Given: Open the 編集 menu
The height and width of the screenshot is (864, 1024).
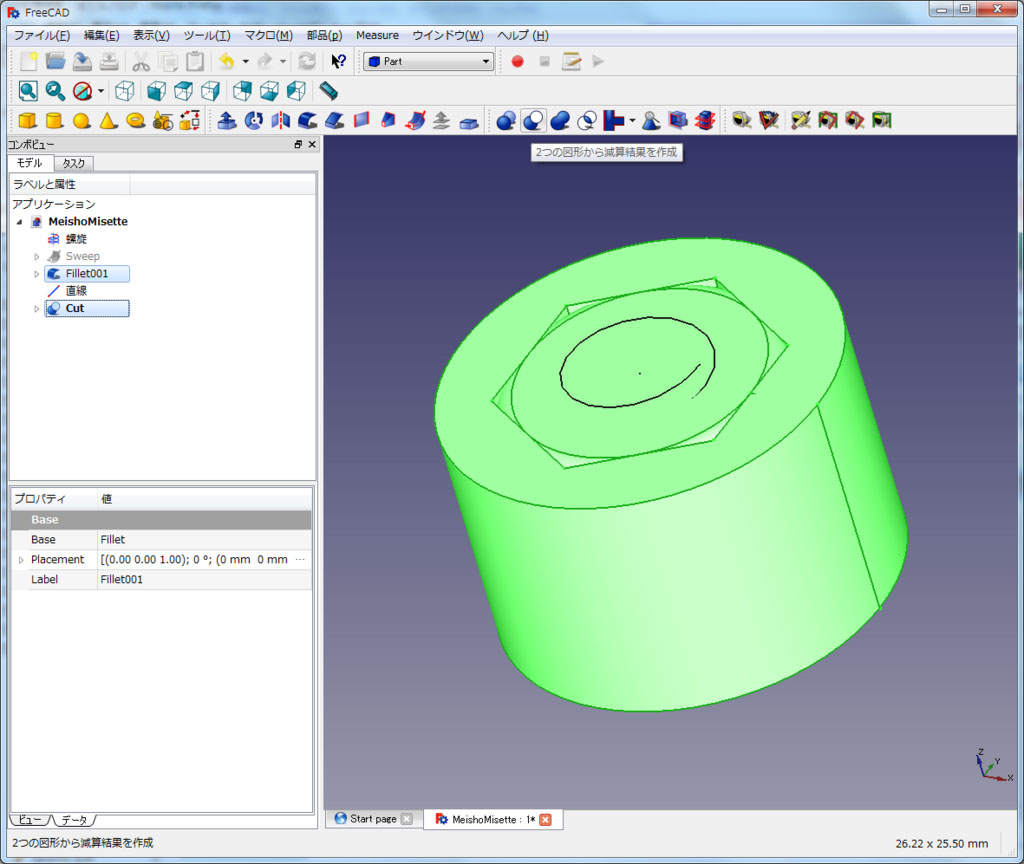Looking at the screenshot, I should pos(101,35).
